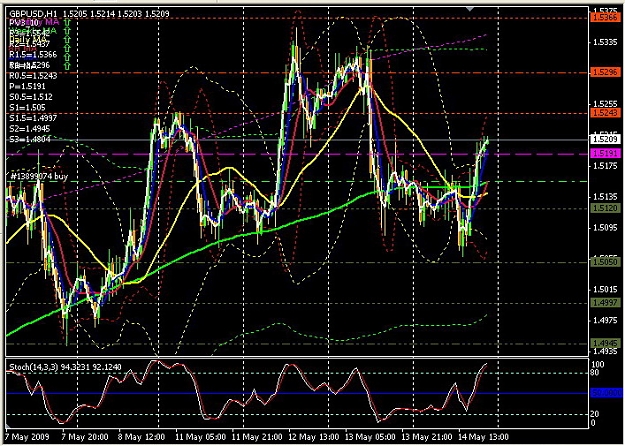The width and height of the screenshot is (625, 446).
Task: Click the small triangle marker above 7 May 2009
Action: point(7,428)
